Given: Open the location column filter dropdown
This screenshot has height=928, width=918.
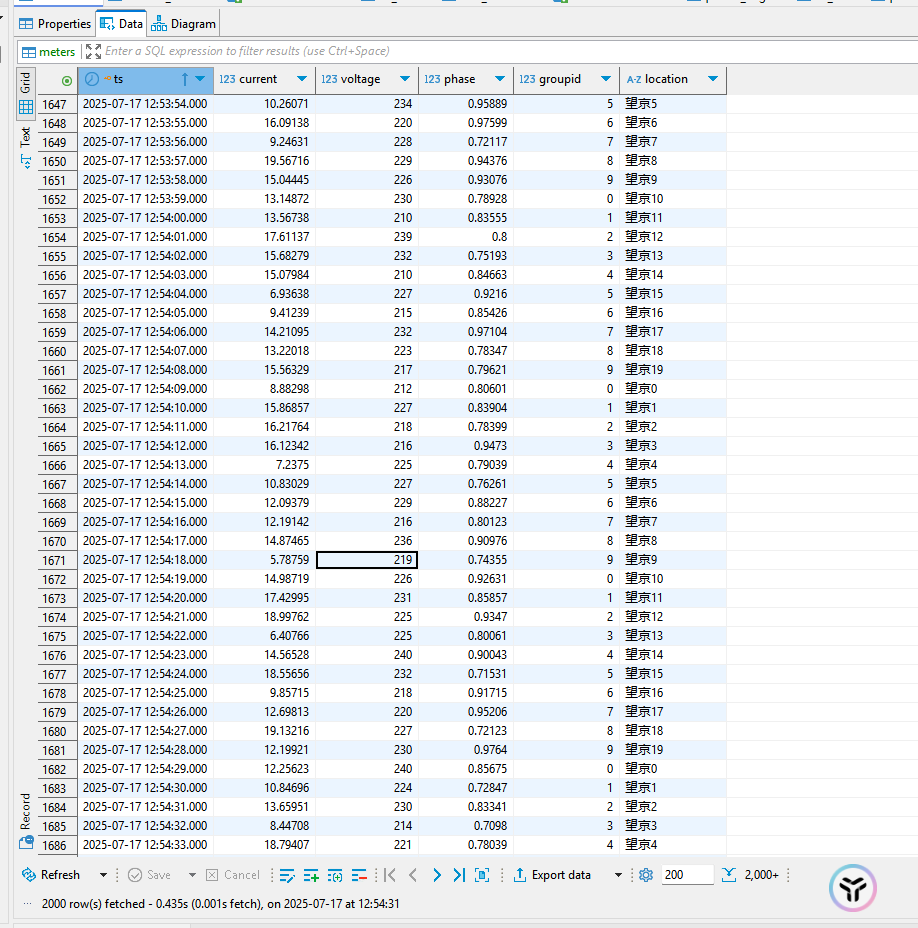Looking at the screenshot, I should (712, 79).
